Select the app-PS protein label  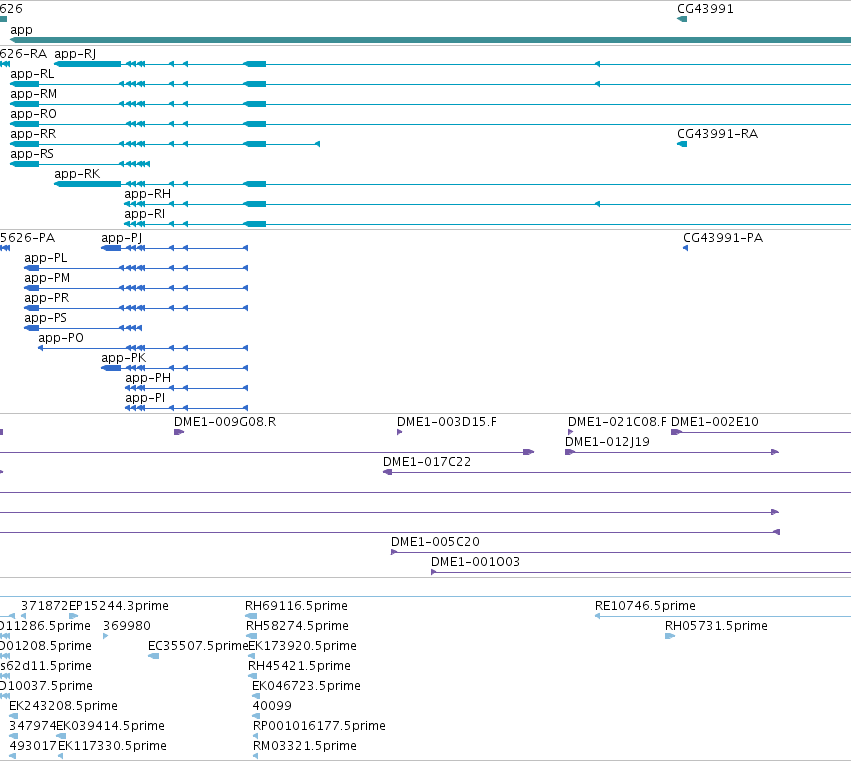45,318
